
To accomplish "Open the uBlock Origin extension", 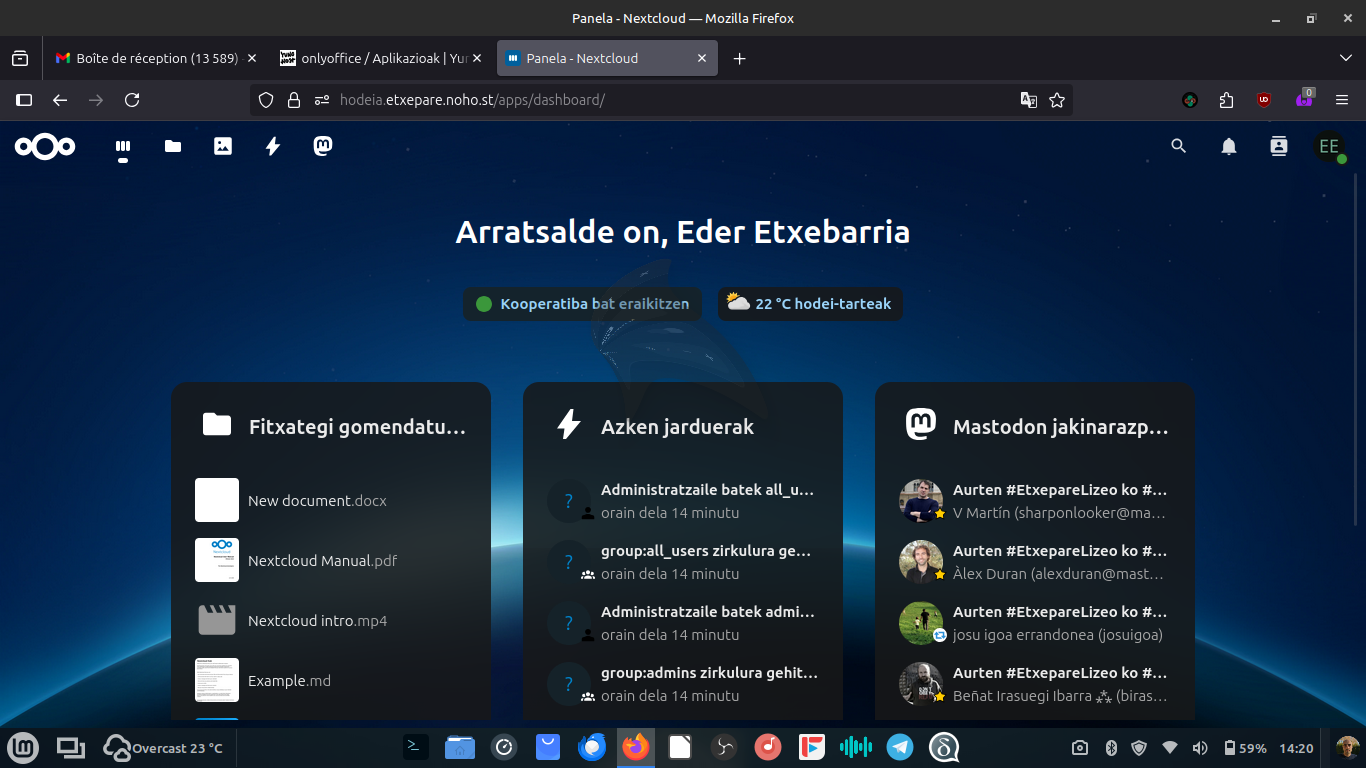I will tap(1264, 100).
